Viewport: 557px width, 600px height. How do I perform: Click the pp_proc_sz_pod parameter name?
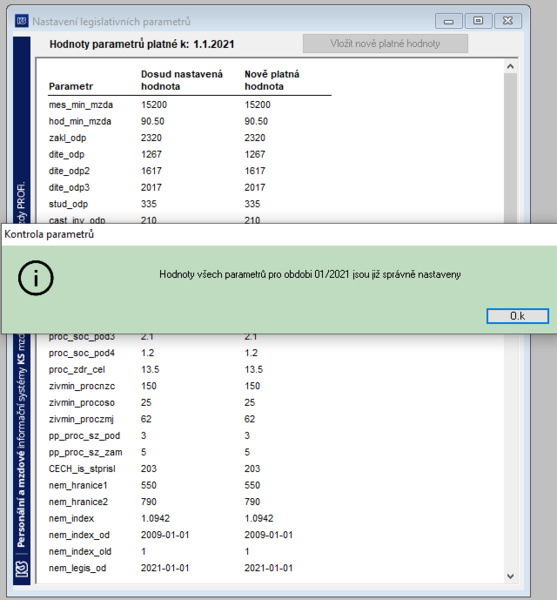pyautogui.click(x=84, y=435)
